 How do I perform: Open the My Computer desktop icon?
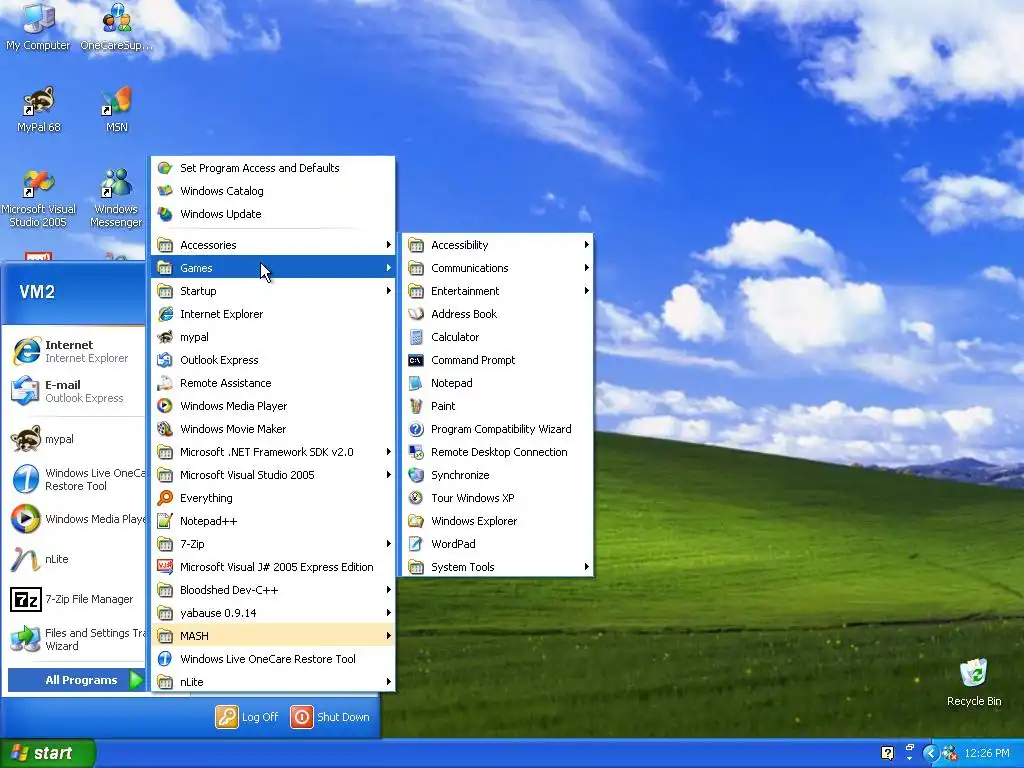click(x=38, y=26)
